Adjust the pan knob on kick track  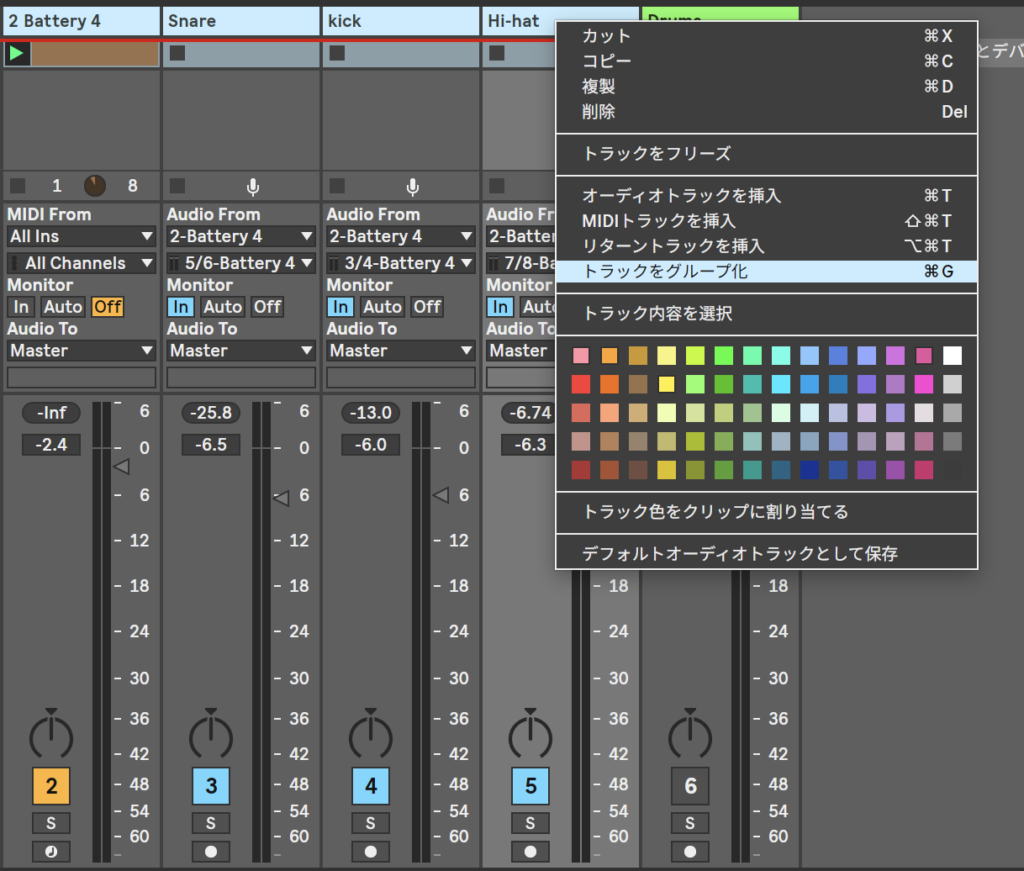(371, 737)
